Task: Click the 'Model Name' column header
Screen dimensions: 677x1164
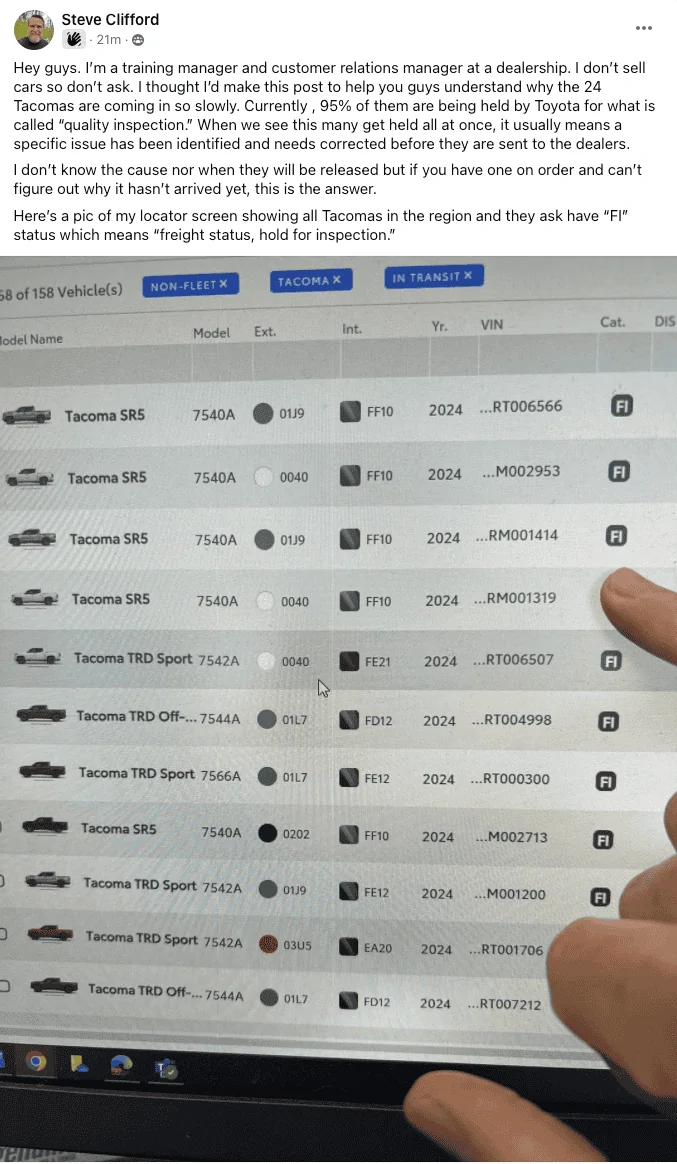Action: coord(31,339)
